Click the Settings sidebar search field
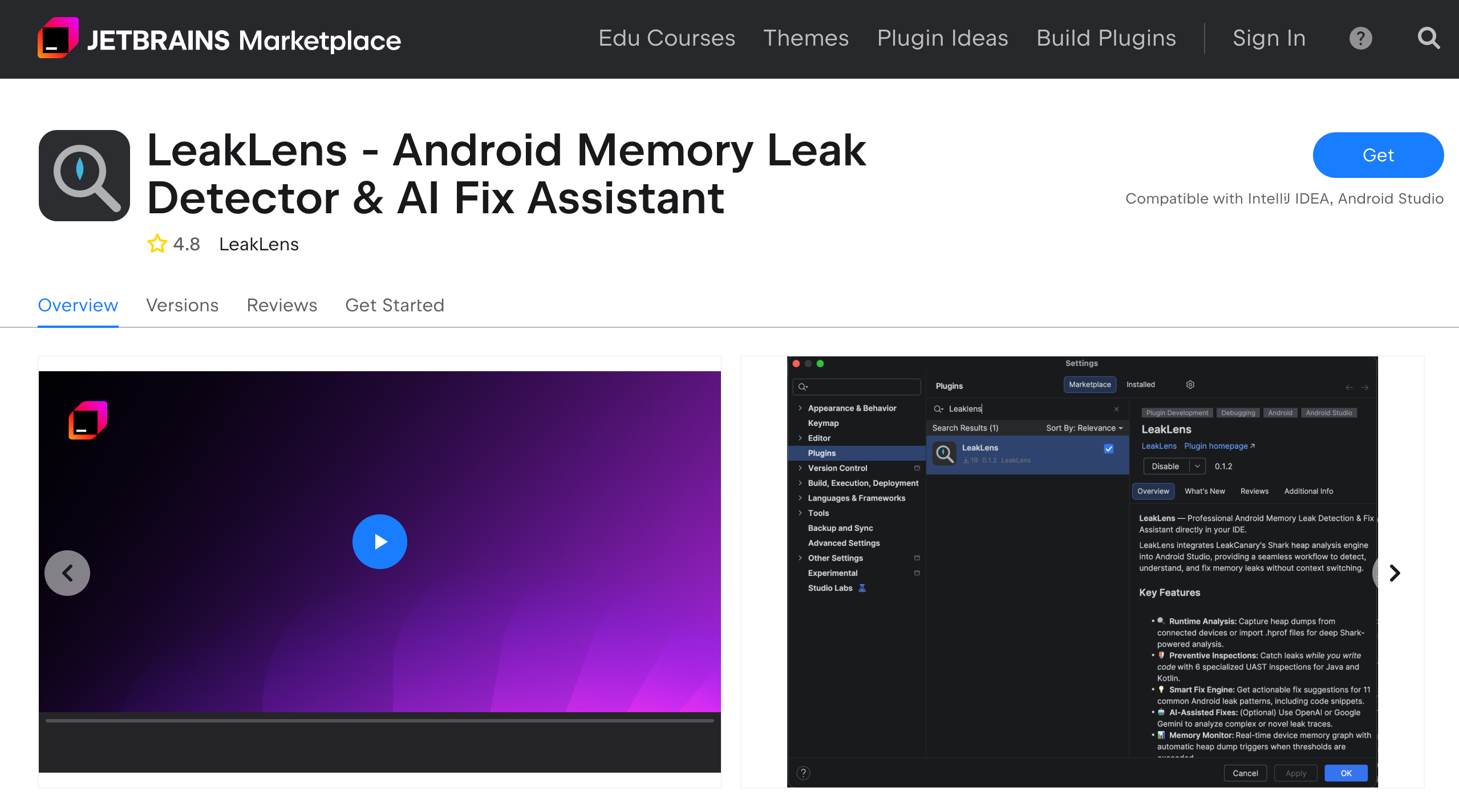The height and width of the screenshot is (812, 1459). tap(857, 387)
